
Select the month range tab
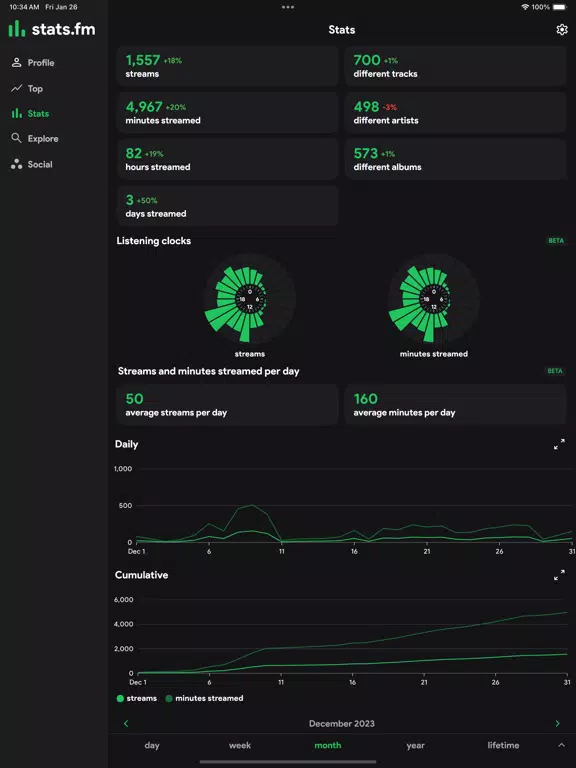point(328,745)
